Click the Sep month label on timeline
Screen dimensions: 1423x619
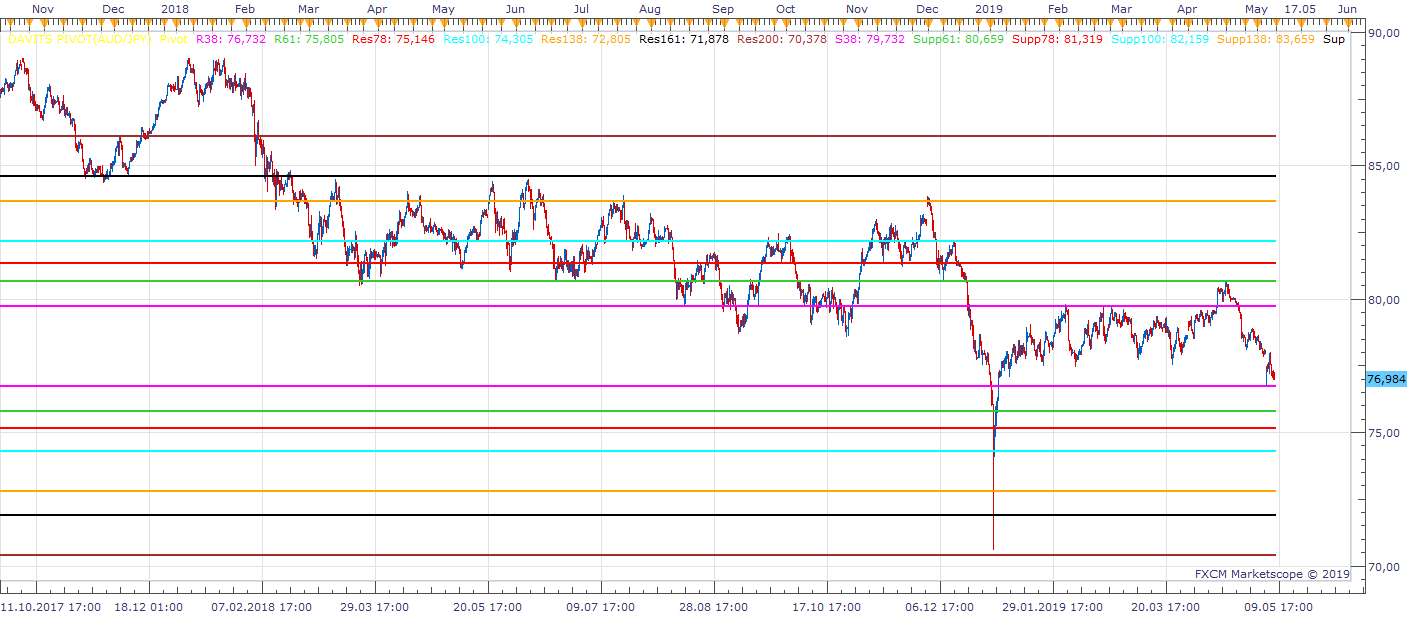(x=722, y=8)
